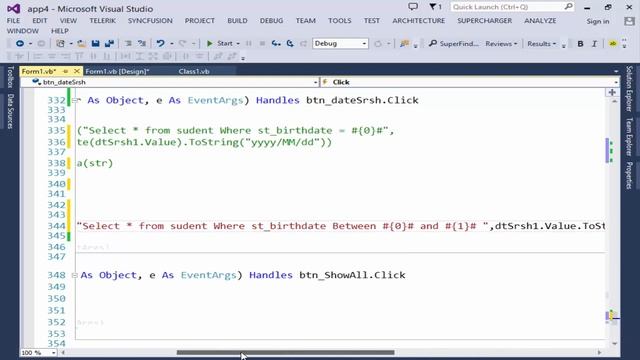
Task: Click the New Project toolbar icon
Action: (x=60, y=43)
